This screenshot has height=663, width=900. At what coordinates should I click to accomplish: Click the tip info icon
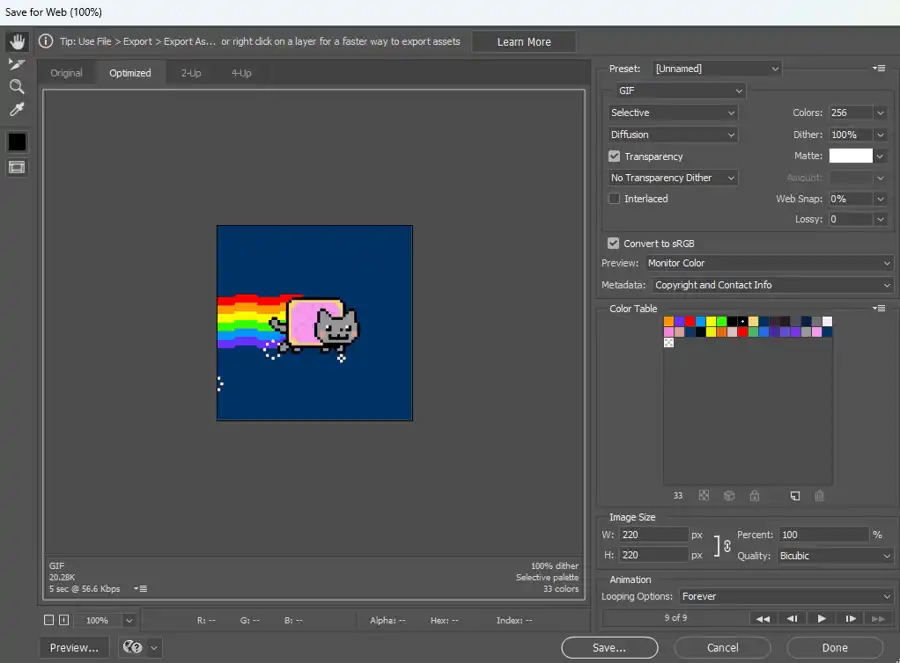pos(45,41)
